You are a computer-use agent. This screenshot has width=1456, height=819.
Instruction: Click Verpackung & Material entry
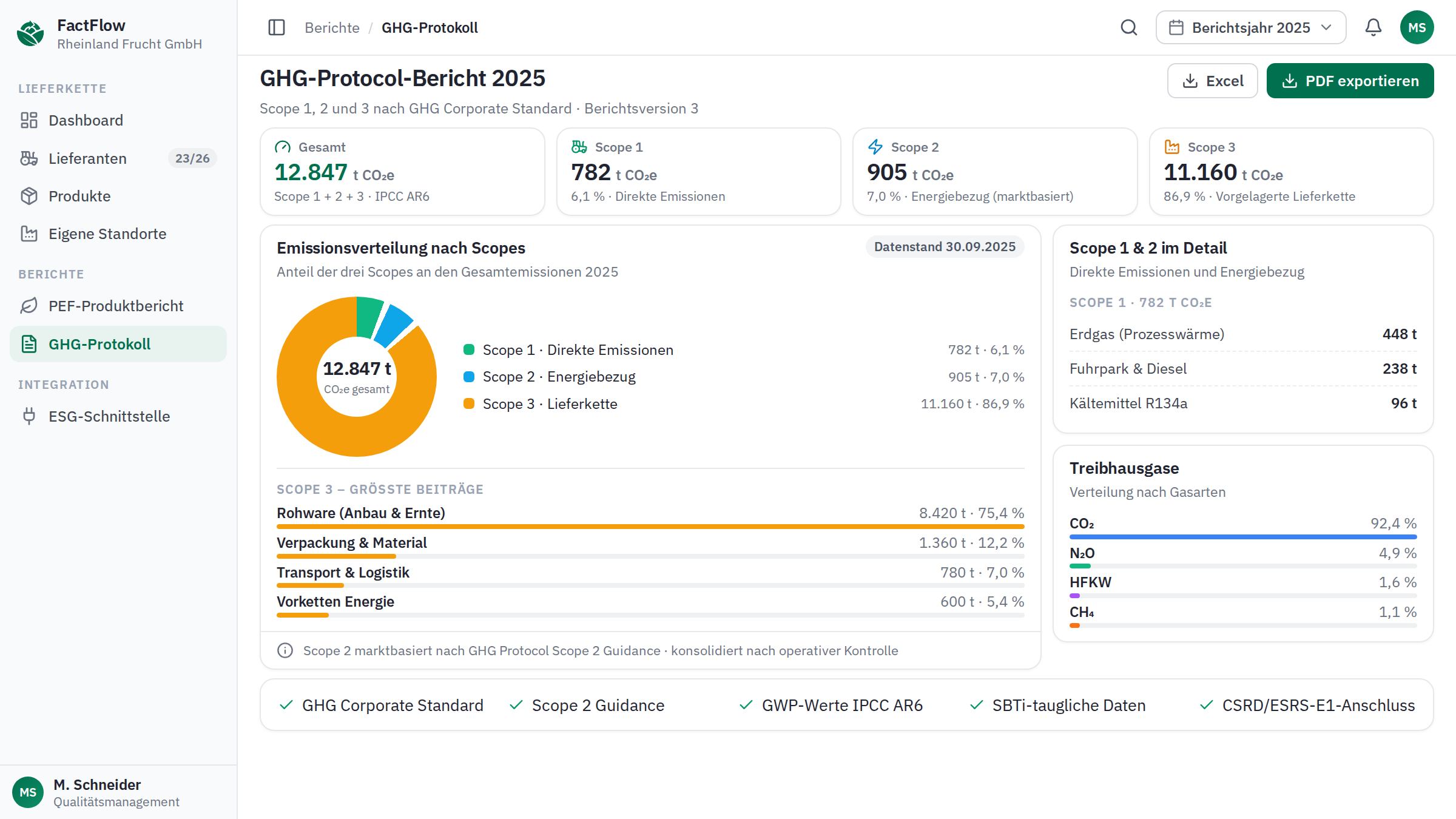click(x=650, y=546)
